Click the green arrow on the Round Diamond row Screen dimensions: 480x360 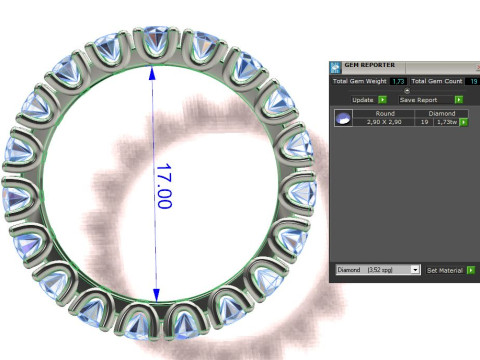(463, 122)
